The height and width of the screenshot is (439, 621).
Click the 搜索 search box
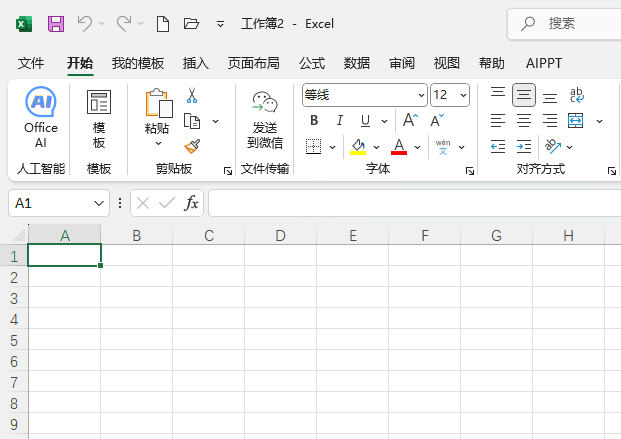click(564, 24)
